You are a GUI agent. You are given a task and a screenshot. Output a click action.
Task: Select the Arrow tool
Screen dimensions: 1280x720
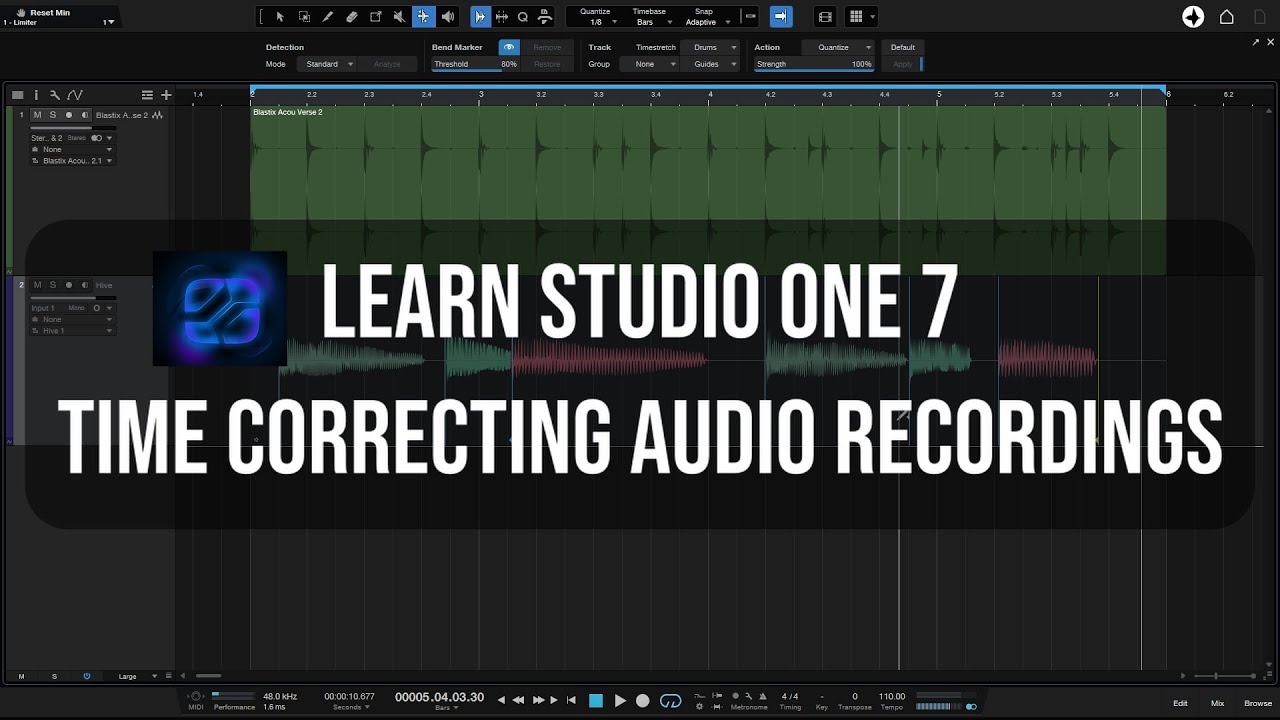click(x=279, y=17)
